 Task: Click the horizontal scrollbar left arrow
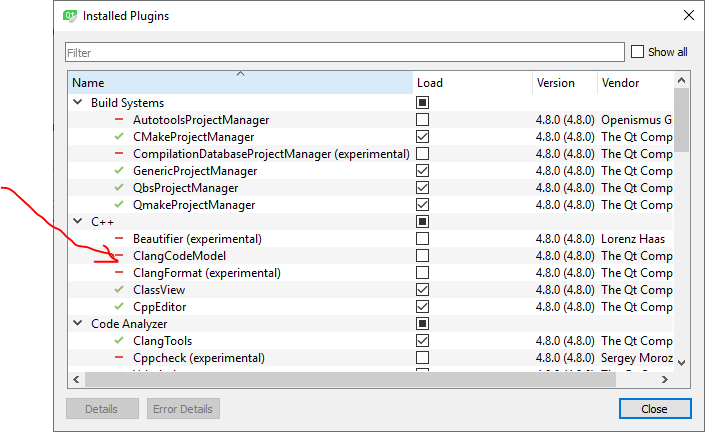[x=76, y=379]
